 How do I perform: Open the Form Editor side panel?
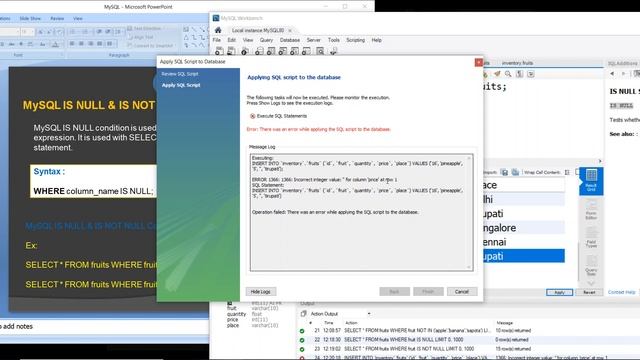click(x=591, y=209)
